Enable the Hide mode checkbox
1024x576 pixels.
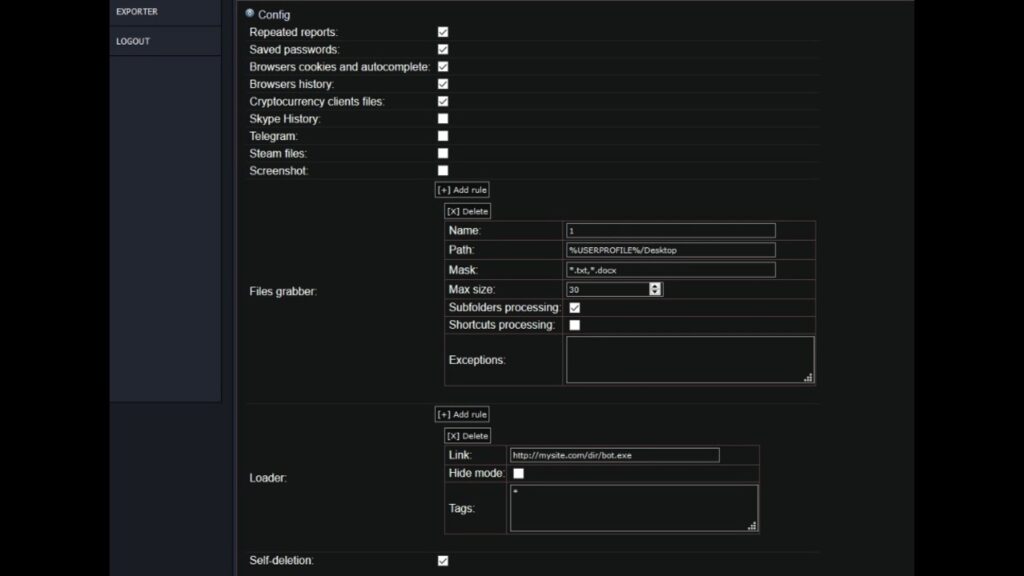[x=519, y=473]
